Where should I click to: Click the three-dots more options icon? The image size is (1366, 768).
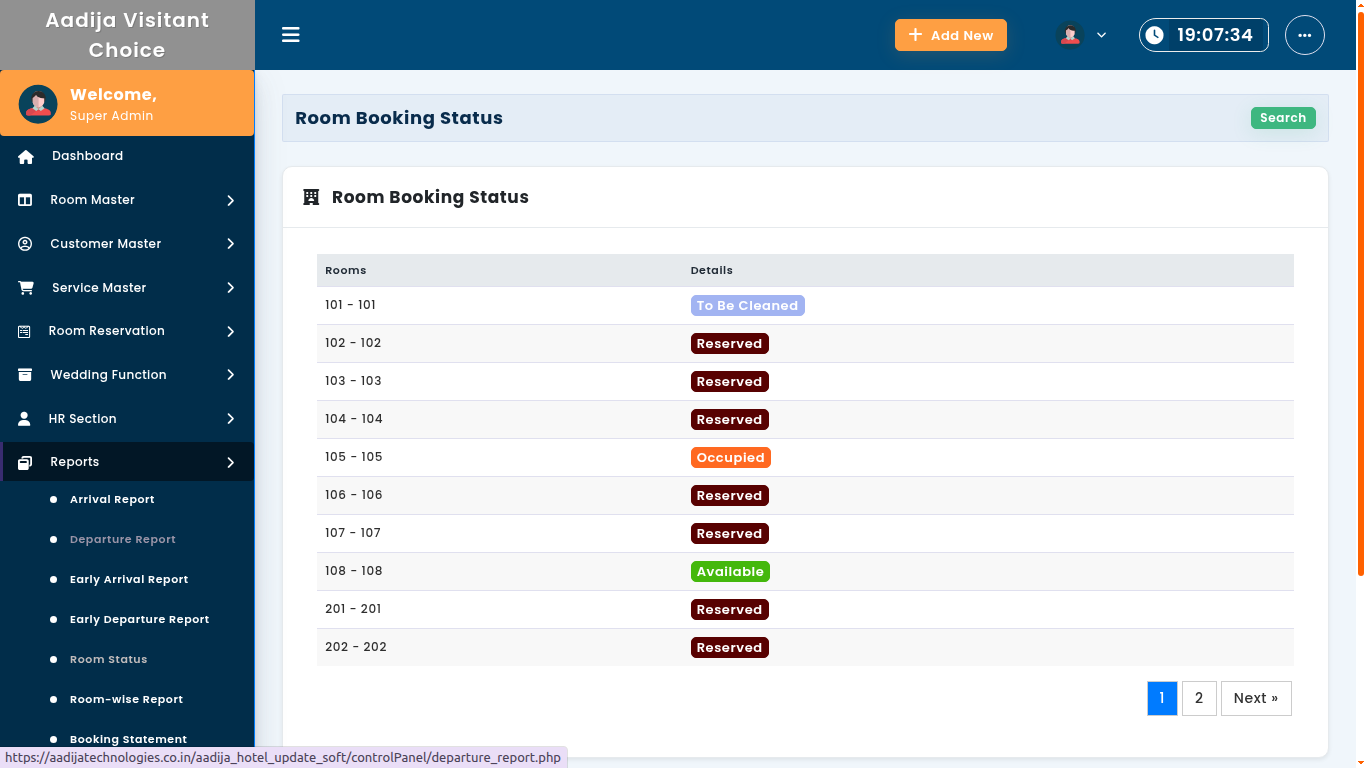click(x=1304, y=35)
